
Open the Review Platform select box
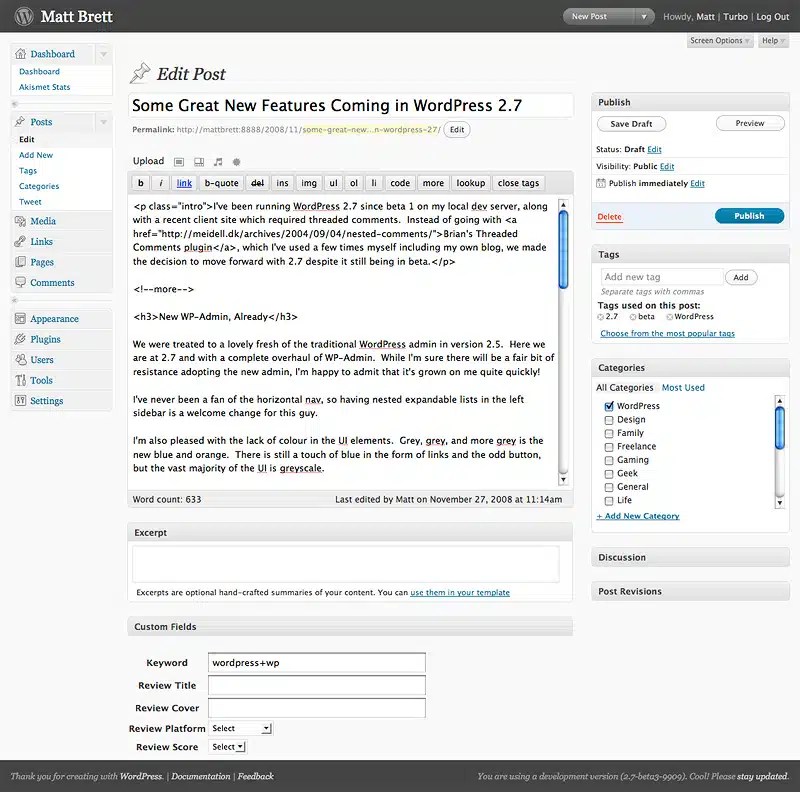[241, 728]
